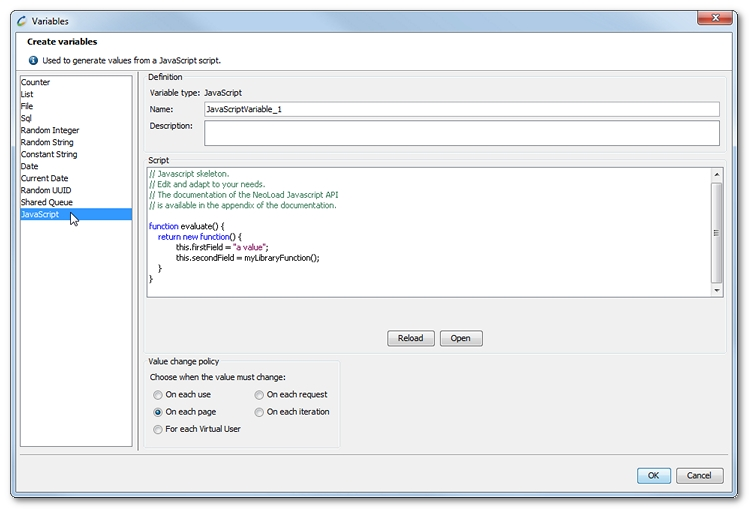Choose 'For each Virtual User' policy
This screenshot has width=749, height=509.
158,429
